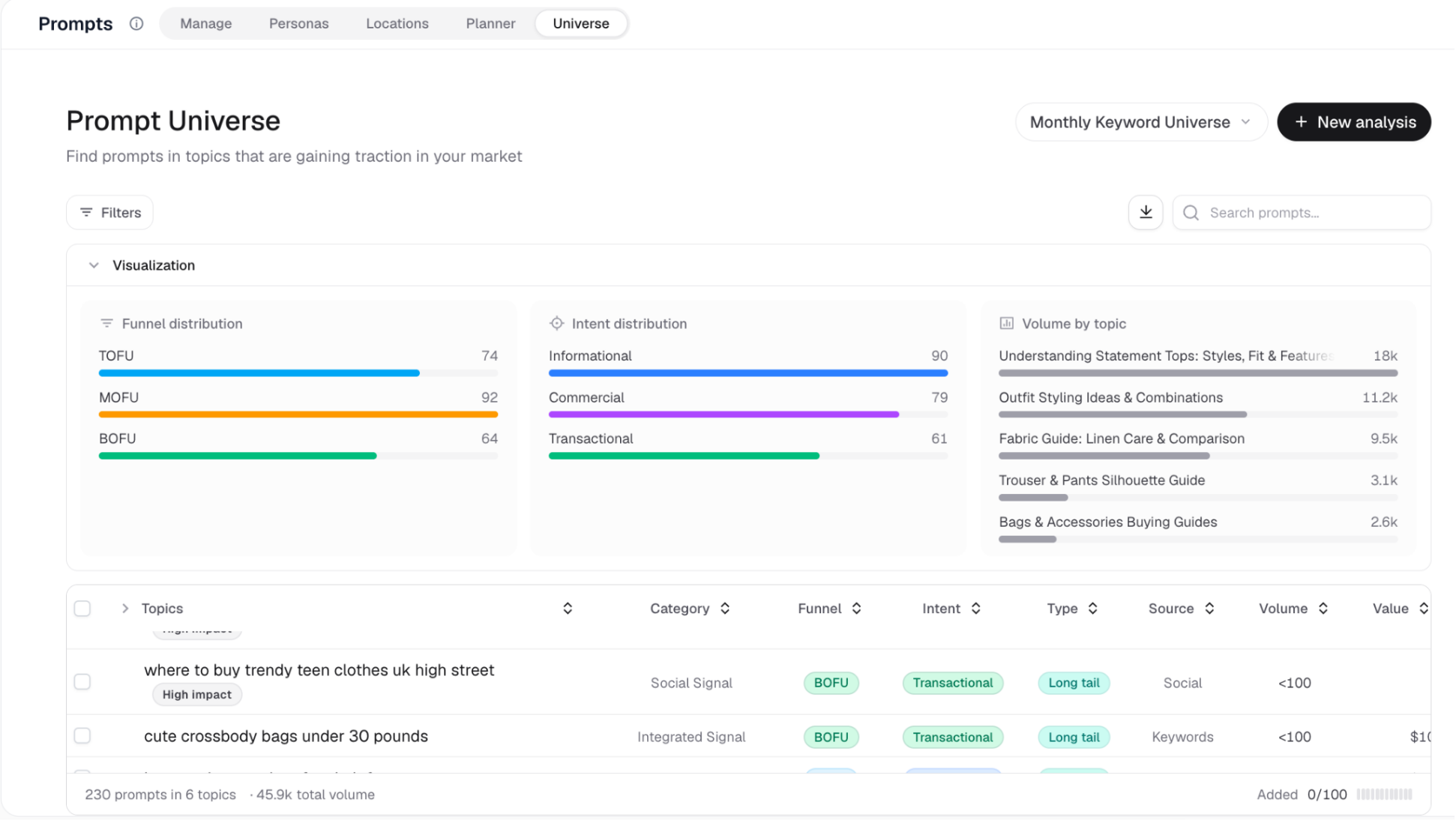Open the Filters button
Screen dimensions: 1456x820
point(109,213)
